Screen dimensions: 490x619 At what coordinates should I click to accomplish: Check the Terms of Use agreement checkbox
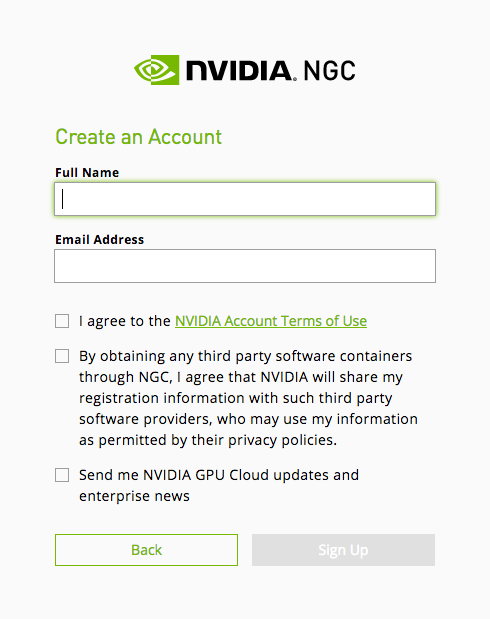point(62,321)
